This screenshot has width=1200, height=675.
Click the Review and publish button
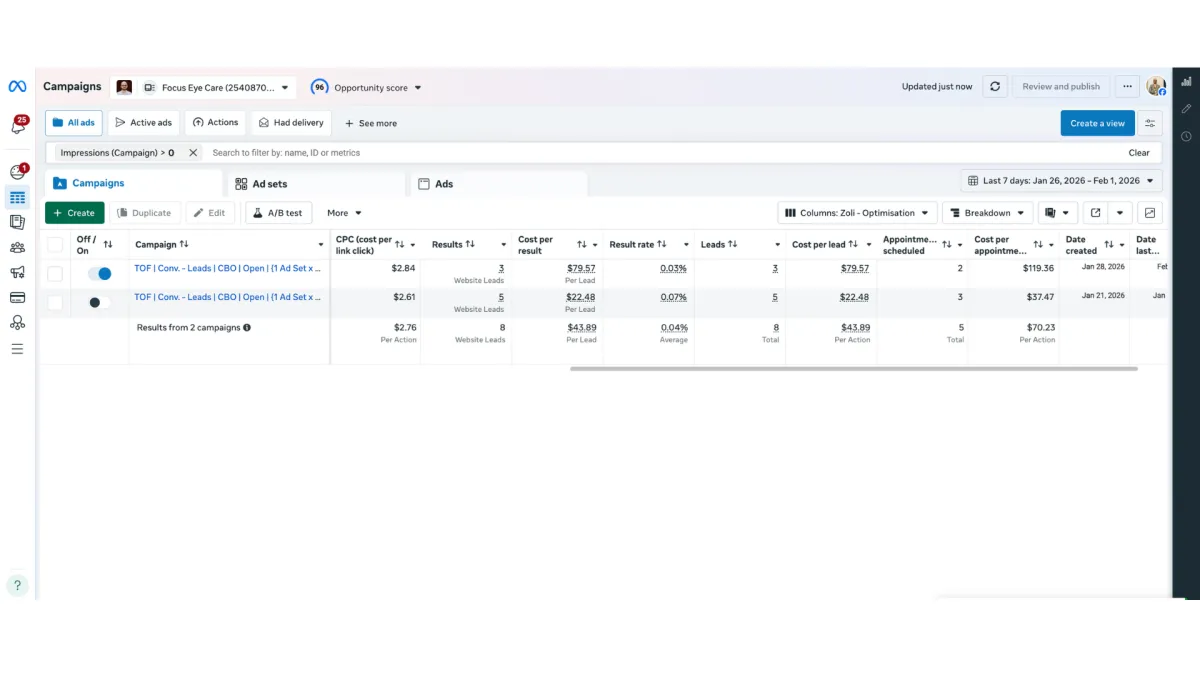(1061, 87)
